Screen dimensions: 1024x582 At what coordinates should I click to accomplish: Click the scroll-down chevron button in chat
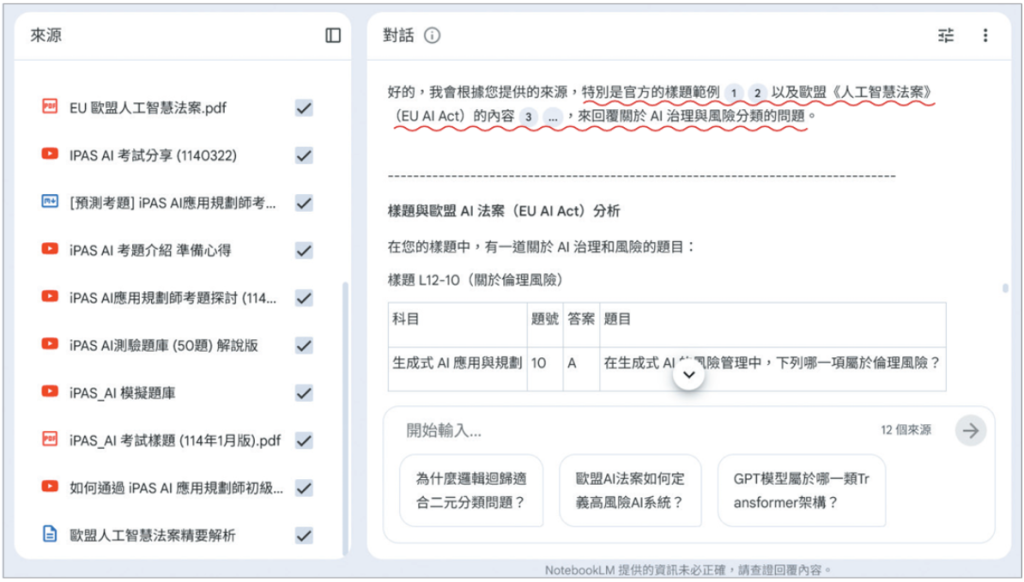click(688, 374)
